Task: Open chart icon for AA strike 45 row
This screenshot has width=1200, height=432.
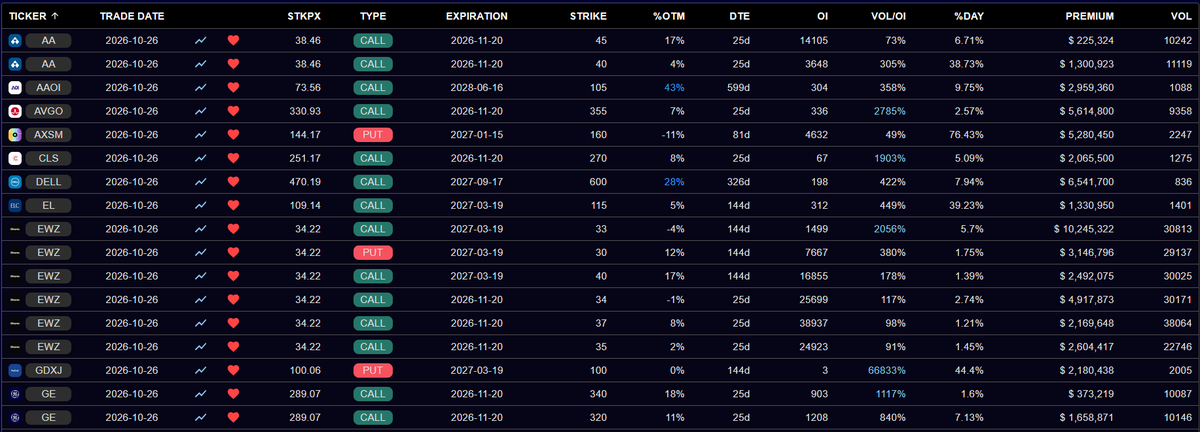Action: [x=203, y=40]
